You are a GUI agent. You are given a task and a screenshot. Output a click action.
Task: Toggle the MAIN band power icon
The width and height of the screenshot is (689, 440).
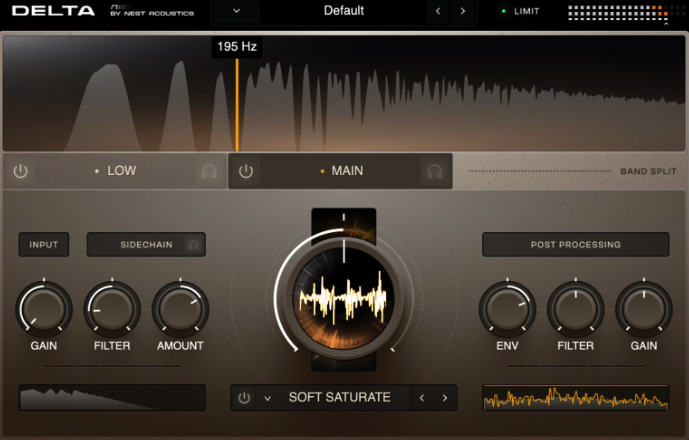coord(246,171)
